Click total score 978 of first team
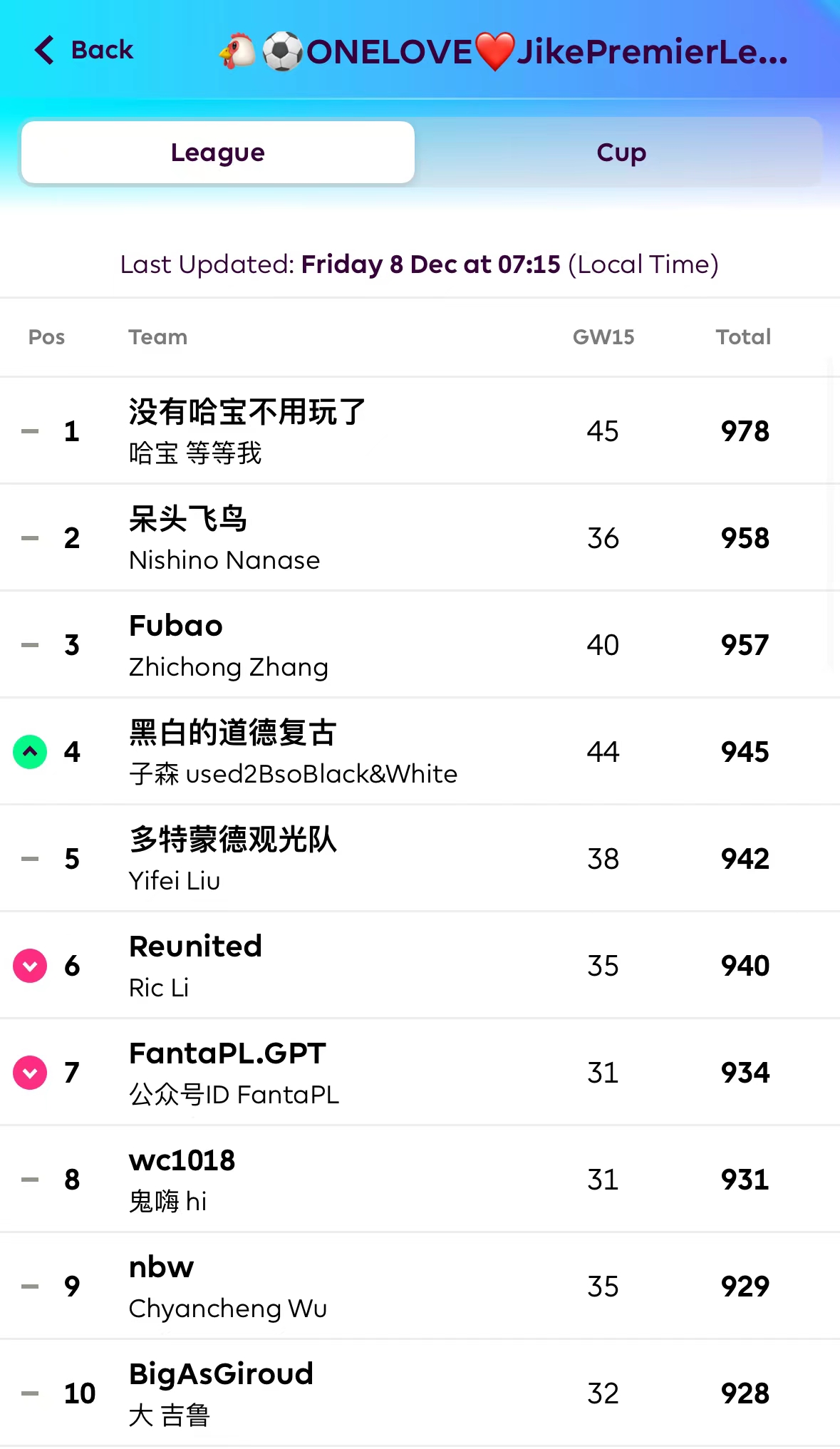Viewport: 840px width, 1449px height. [745, 431]
